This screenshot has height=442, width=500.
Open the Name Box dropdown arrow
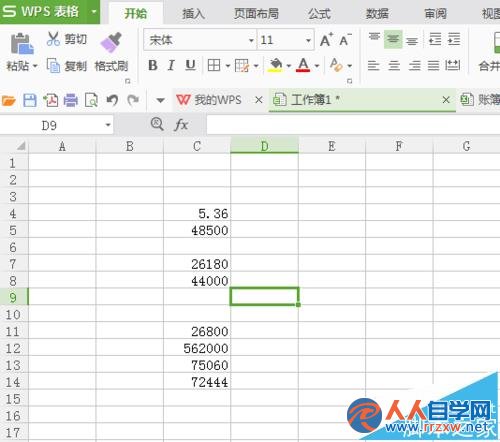point(108,125)
